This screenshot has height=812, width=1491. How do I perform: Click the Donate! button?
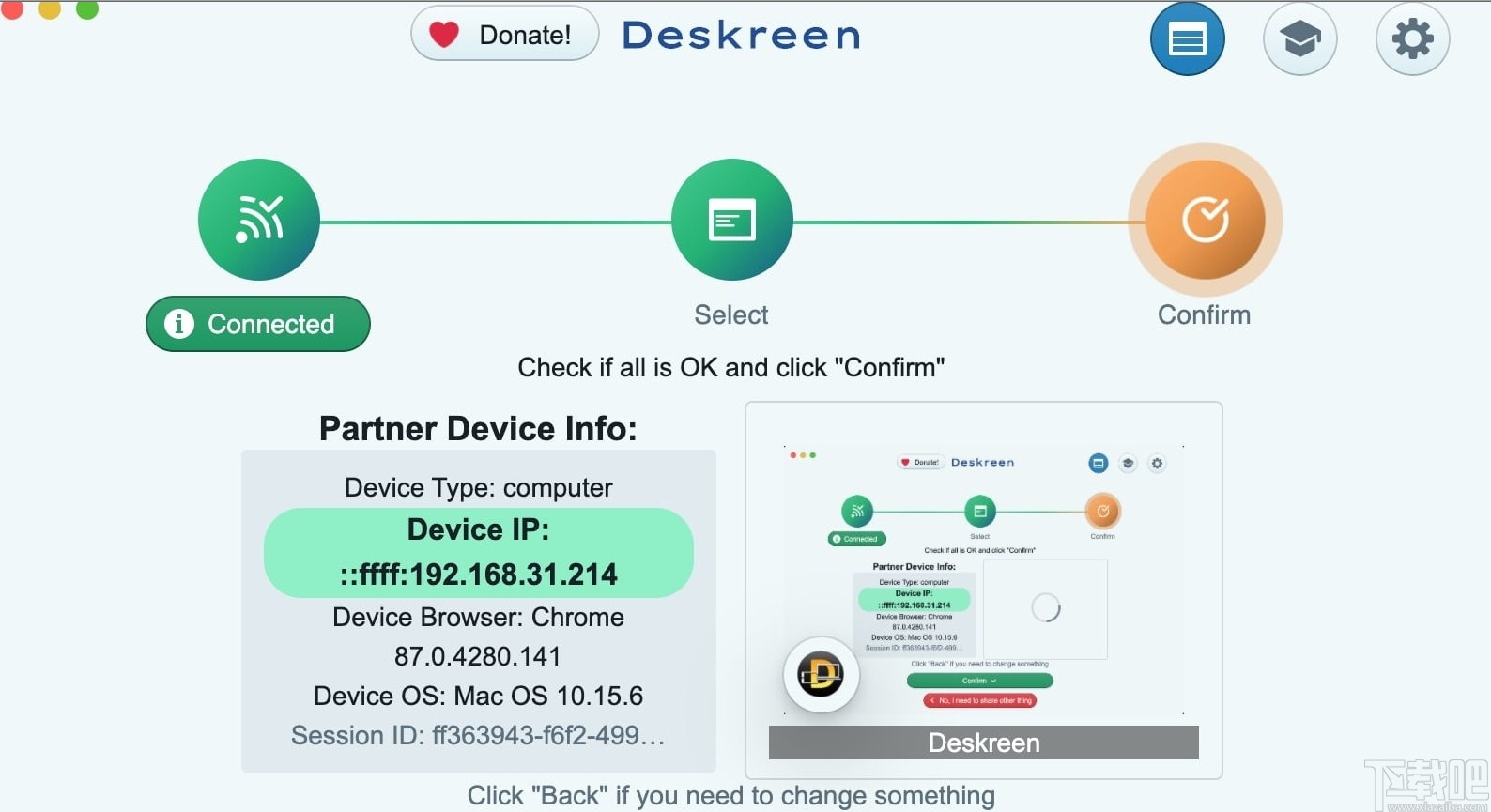[x=505, y=34]
